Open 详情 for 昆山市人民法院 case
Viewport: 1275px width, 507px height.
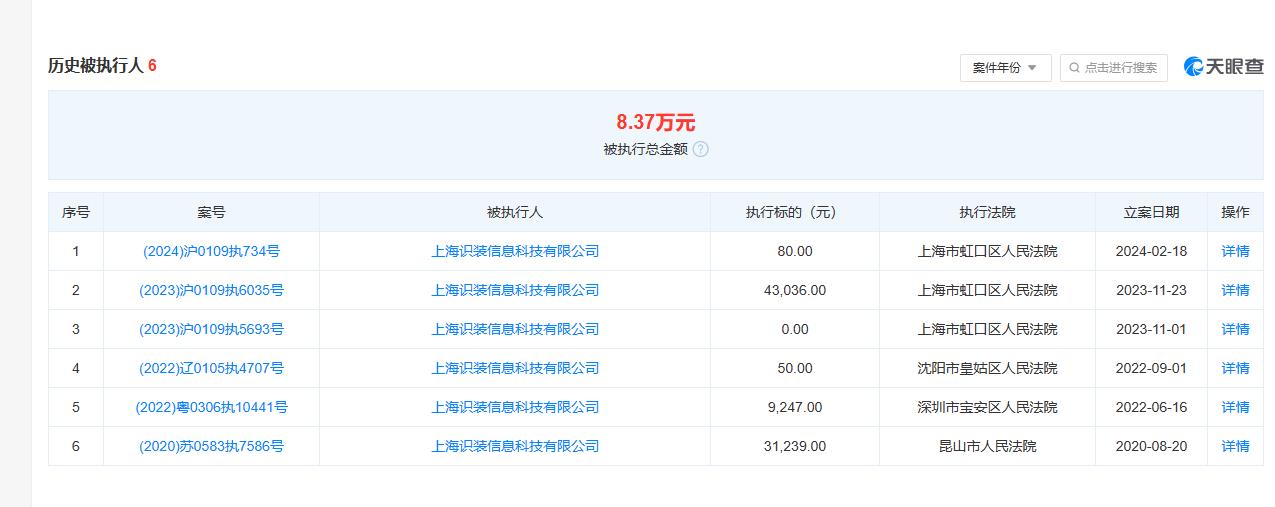point(1235,446)
